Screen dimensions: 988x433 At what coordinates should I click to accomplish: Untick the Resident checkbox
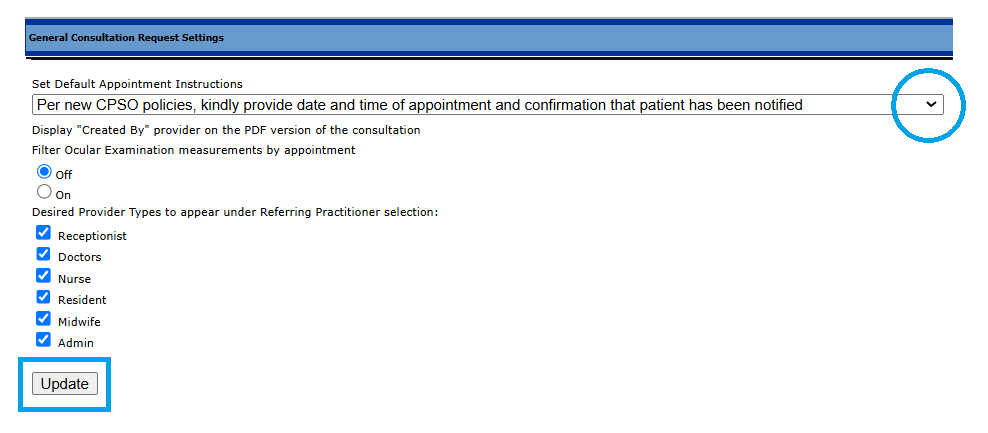[44, 297]
